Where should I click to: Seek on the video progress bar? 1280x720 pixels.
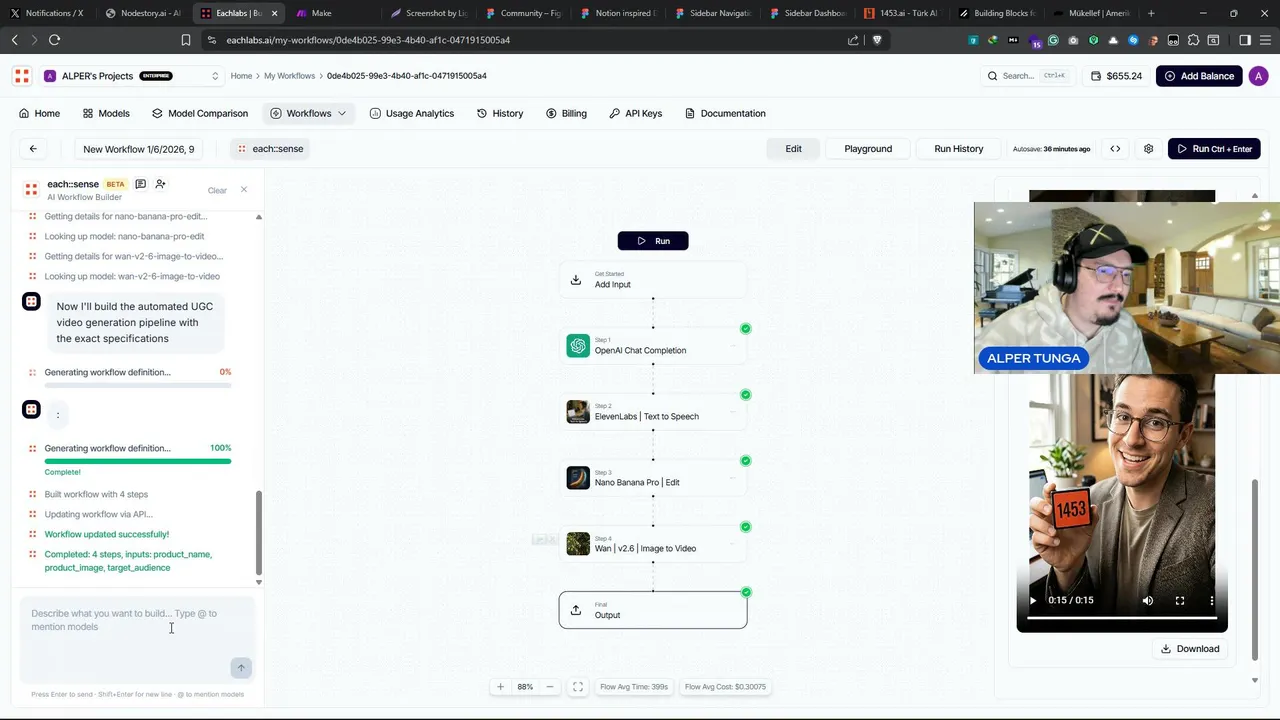(x=1122, y=618)
